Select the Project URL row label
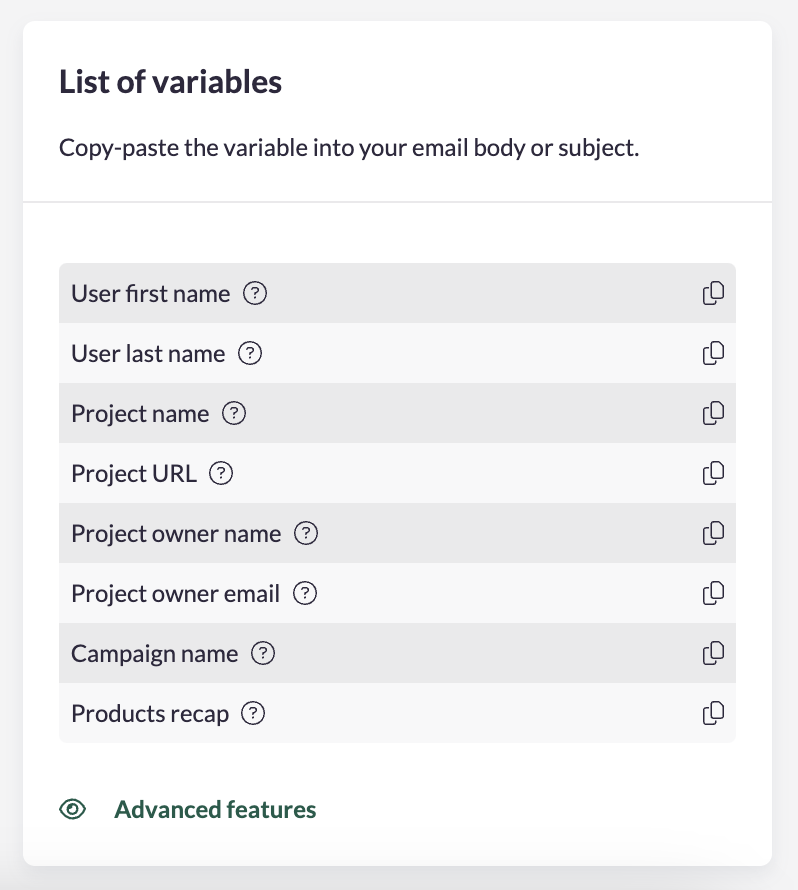Screen dimensions: 798x890 click(134, 474)
